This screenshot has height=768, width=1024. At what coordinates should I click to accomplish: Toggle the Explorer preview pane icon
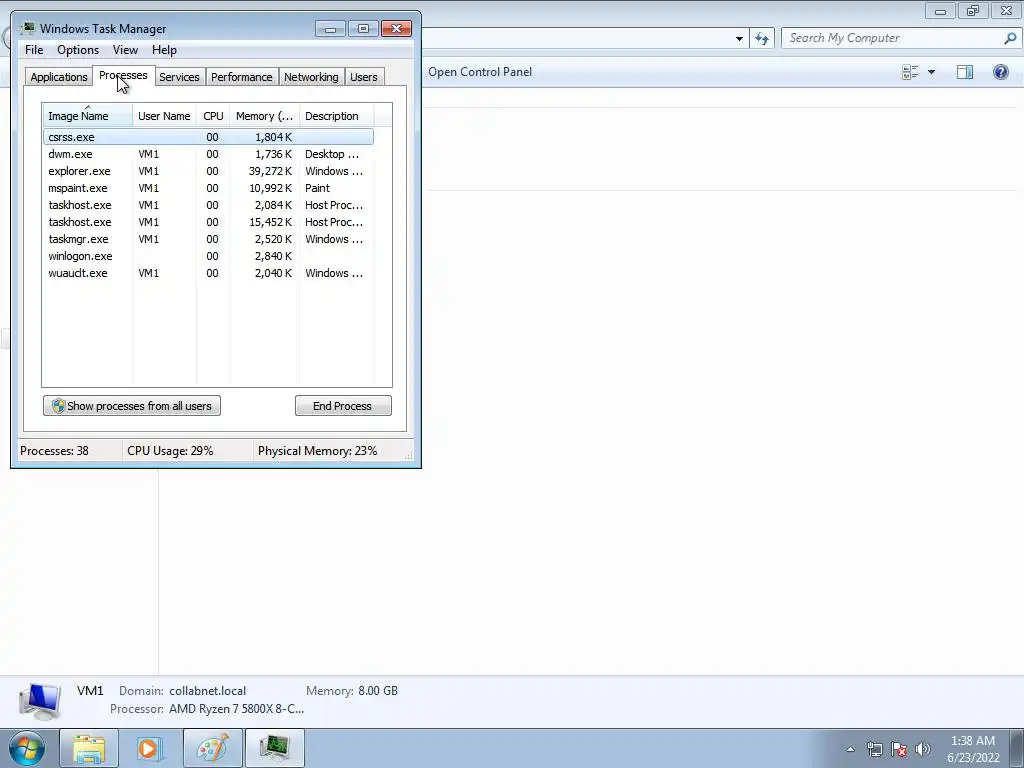click(x=965, y=72)
